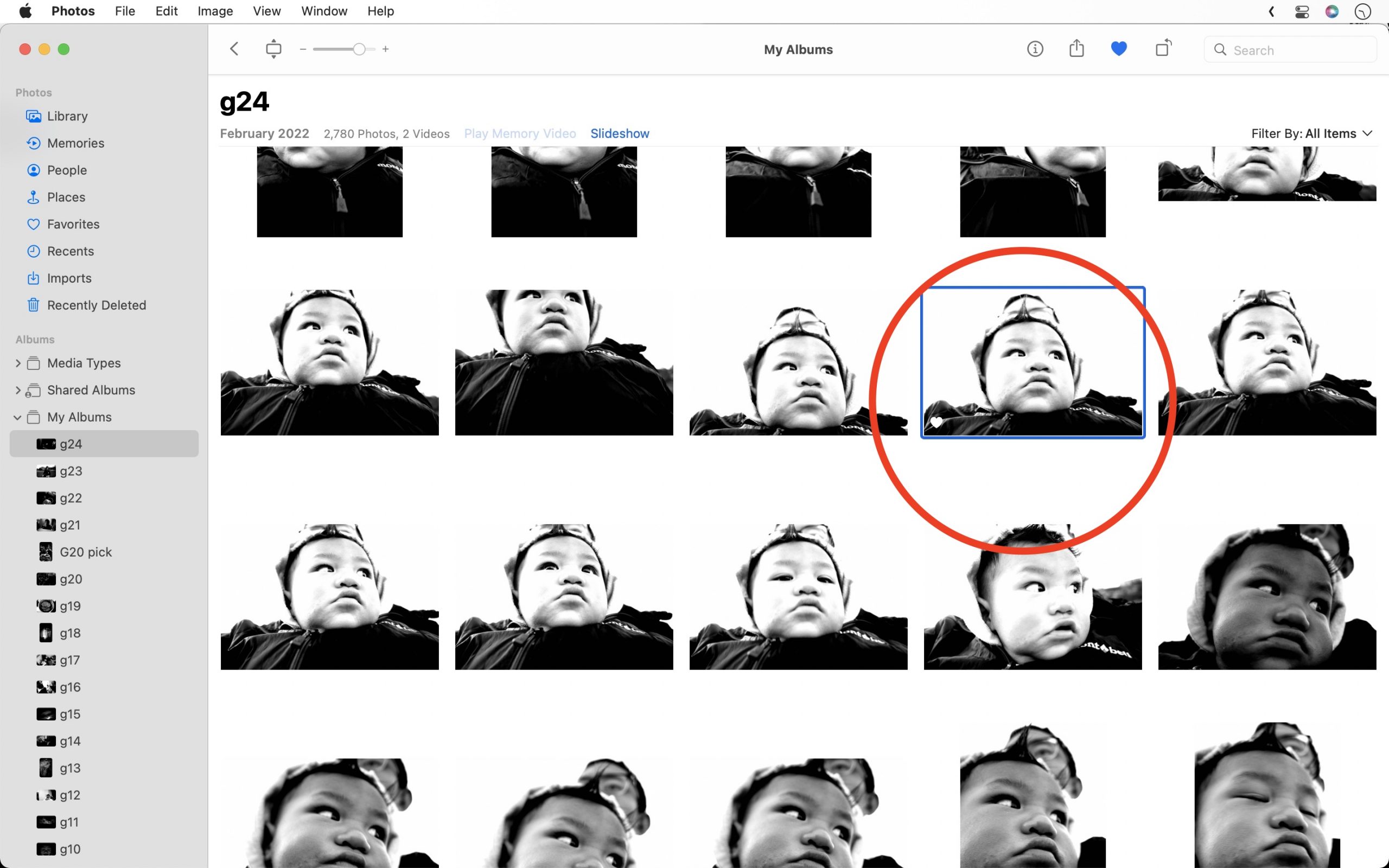Select the g23 album
The height and width of the screenshot is (868, 1389).
click(x=104, y=471)
